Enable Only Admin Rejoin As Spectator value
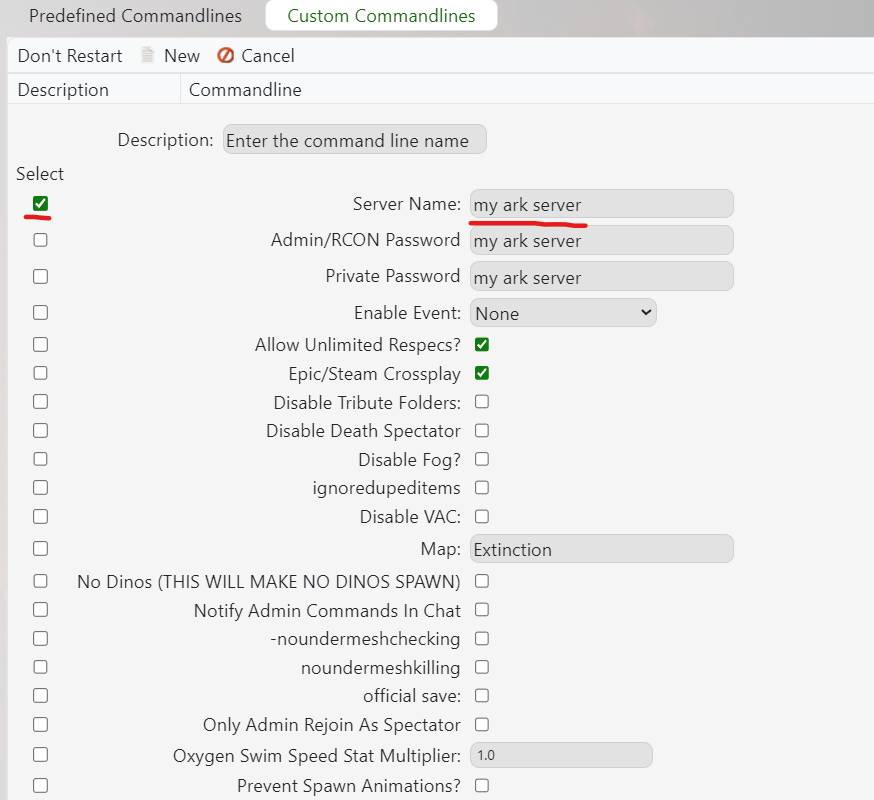 pos(482,725)
